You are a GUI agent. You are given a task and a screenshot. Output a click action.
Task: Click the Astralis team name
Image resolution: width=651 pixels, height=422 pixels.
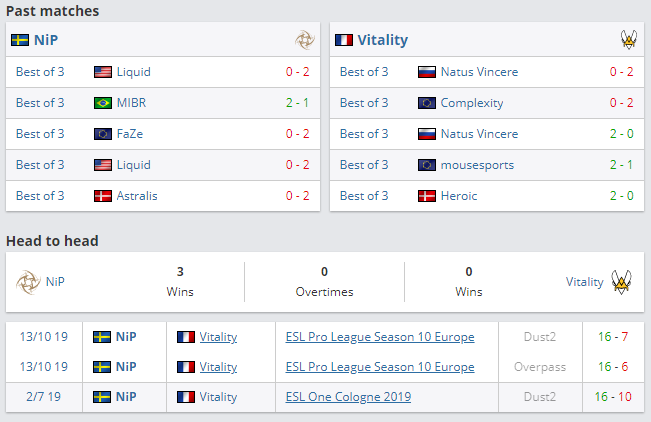tap(137, 196)
